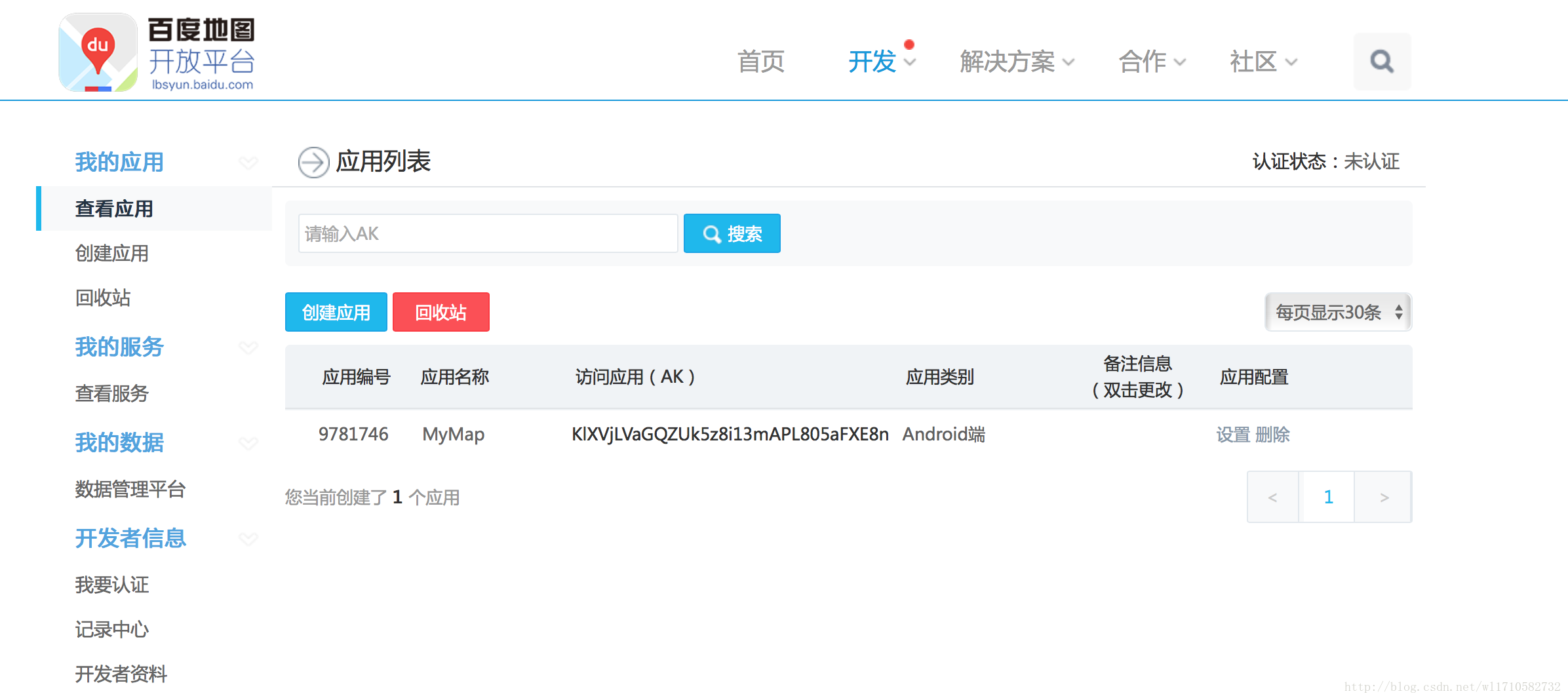Click the red 回收站 button
The height and width of the screenshot is (700, 1568).
click(441, 312)
